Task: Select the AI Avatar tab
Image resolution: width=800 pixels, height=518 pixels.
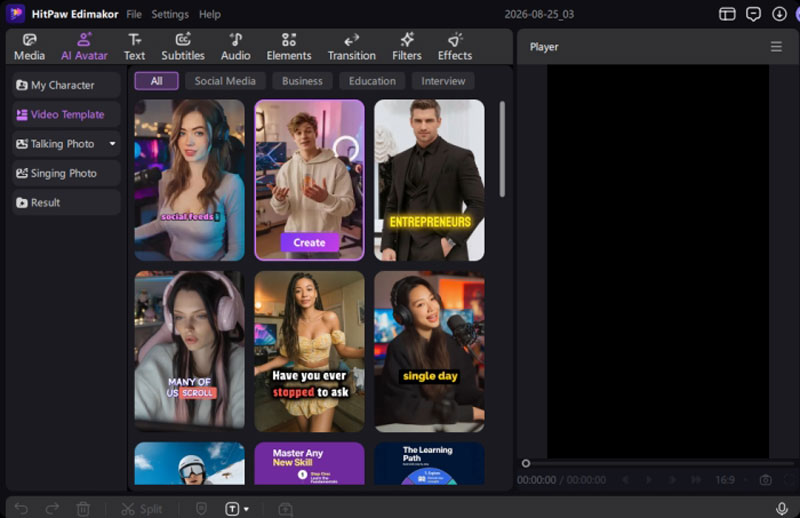Action: [x=84, y=46]
